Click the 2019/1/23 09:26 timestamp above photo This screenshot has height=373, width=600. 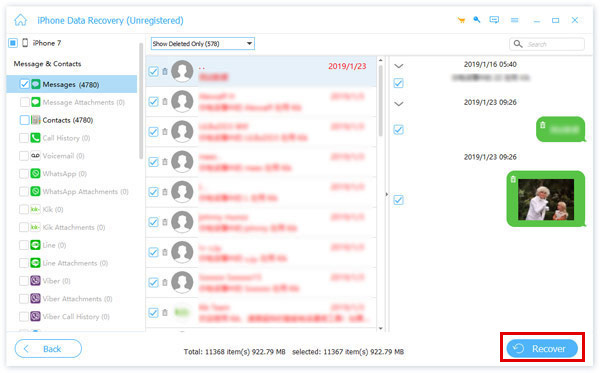490,157
